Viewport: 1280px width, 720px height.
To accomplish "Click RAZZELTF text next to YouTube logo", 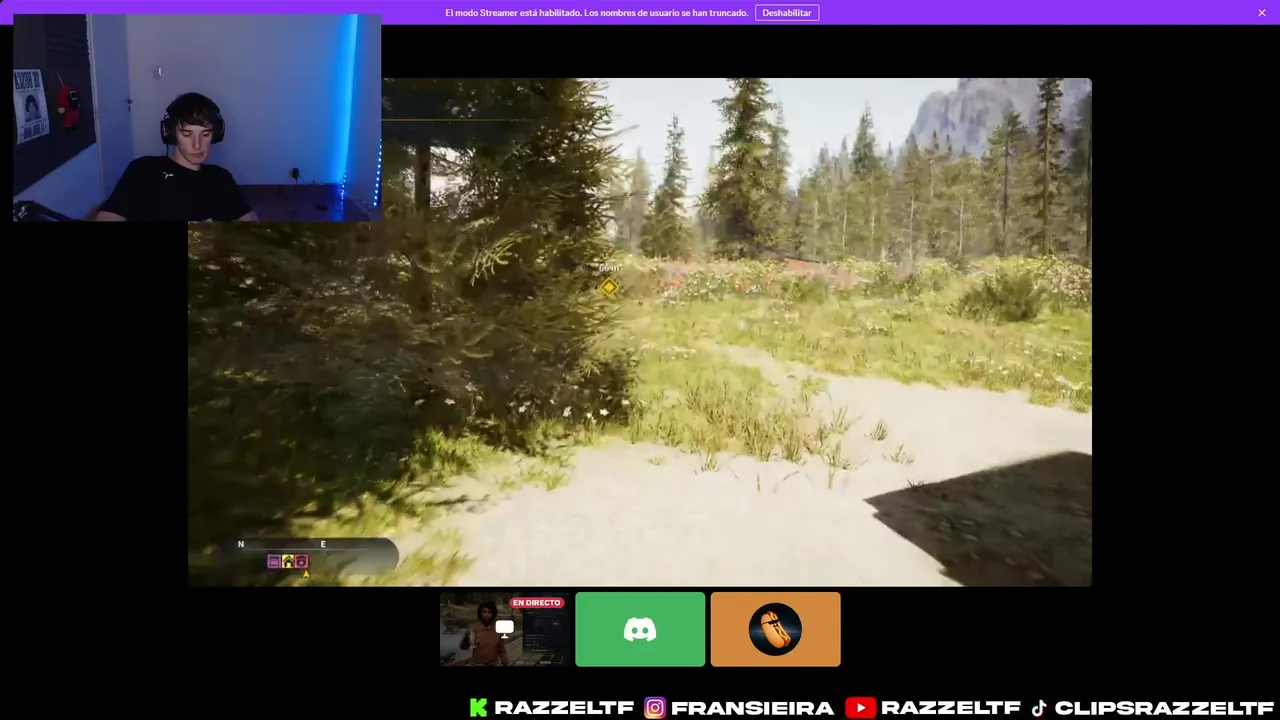I will [x=951, y=708].
